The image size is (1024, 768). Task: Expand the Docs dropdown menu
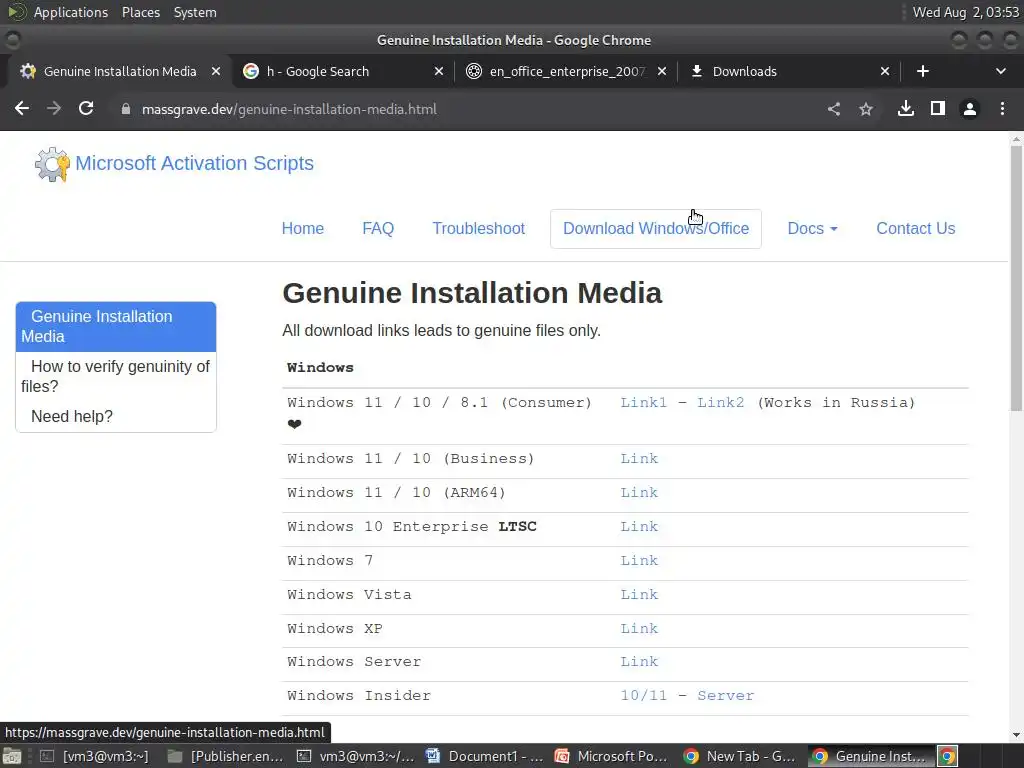(812, 229)
